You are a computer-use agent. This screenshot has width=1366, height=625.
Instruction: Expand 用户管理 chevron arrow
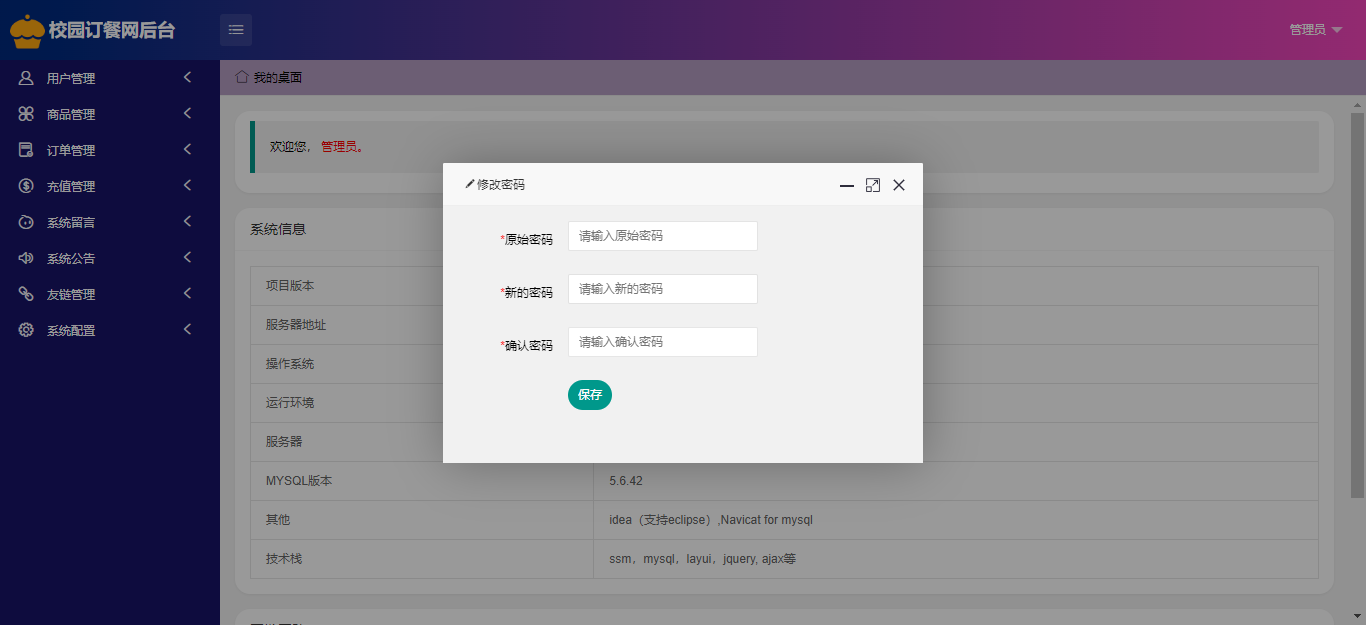pyautogui.click(x=187, y=77)
